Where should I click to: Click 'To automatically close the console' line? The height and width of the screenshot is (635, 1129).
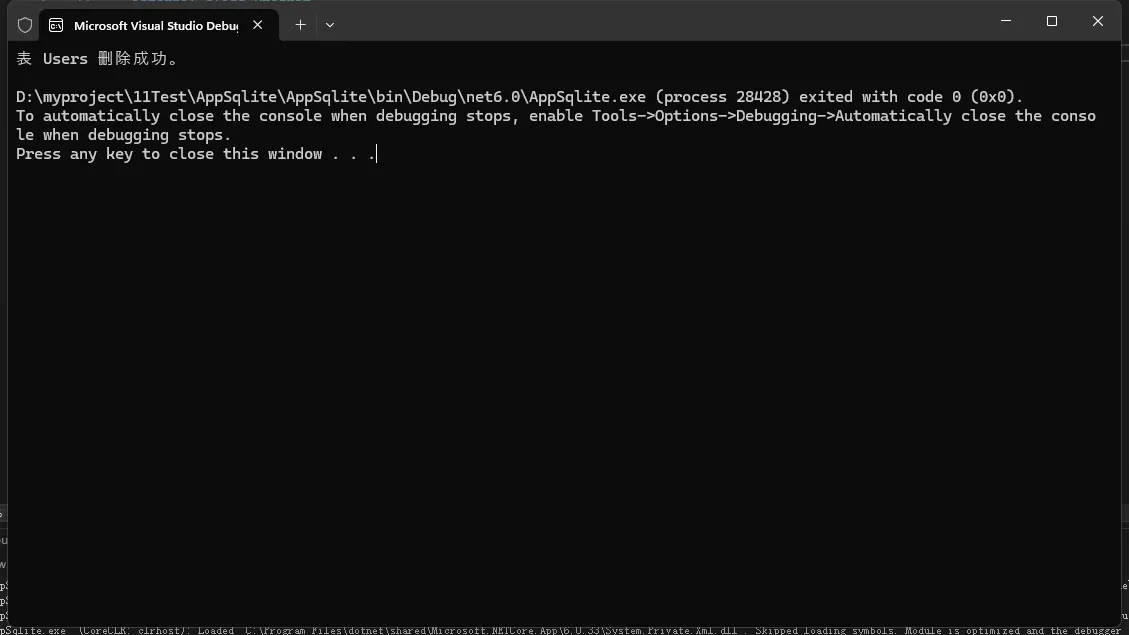point(556,116)
